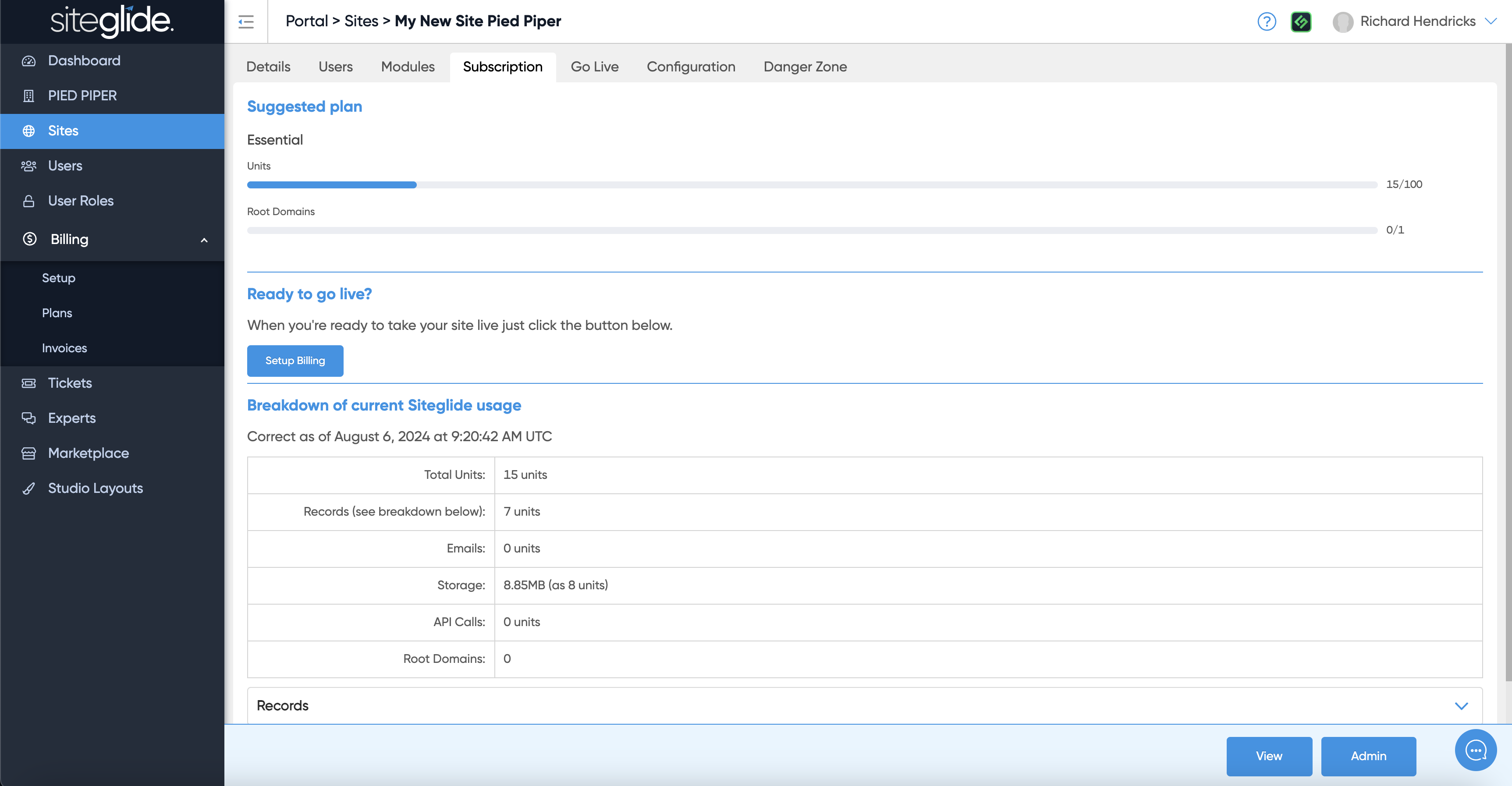Click the Studio Layouts brush icon
This screenshot has height=786, width=1512.
pos(28,489)
